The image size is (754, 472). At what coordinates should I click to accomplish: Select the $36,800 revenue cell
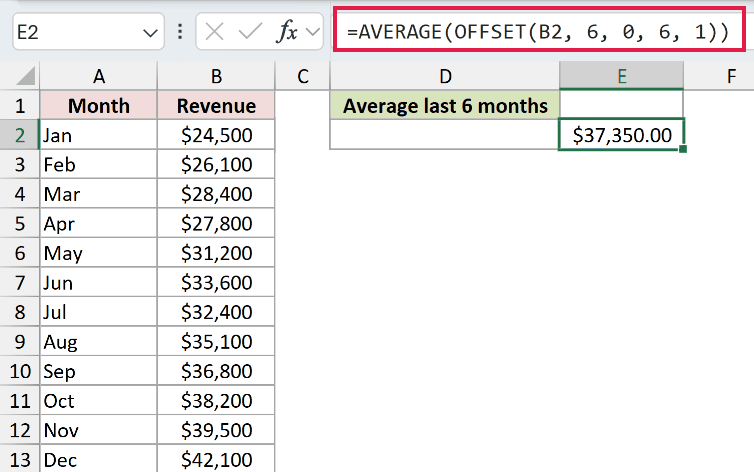coord(216,371)
